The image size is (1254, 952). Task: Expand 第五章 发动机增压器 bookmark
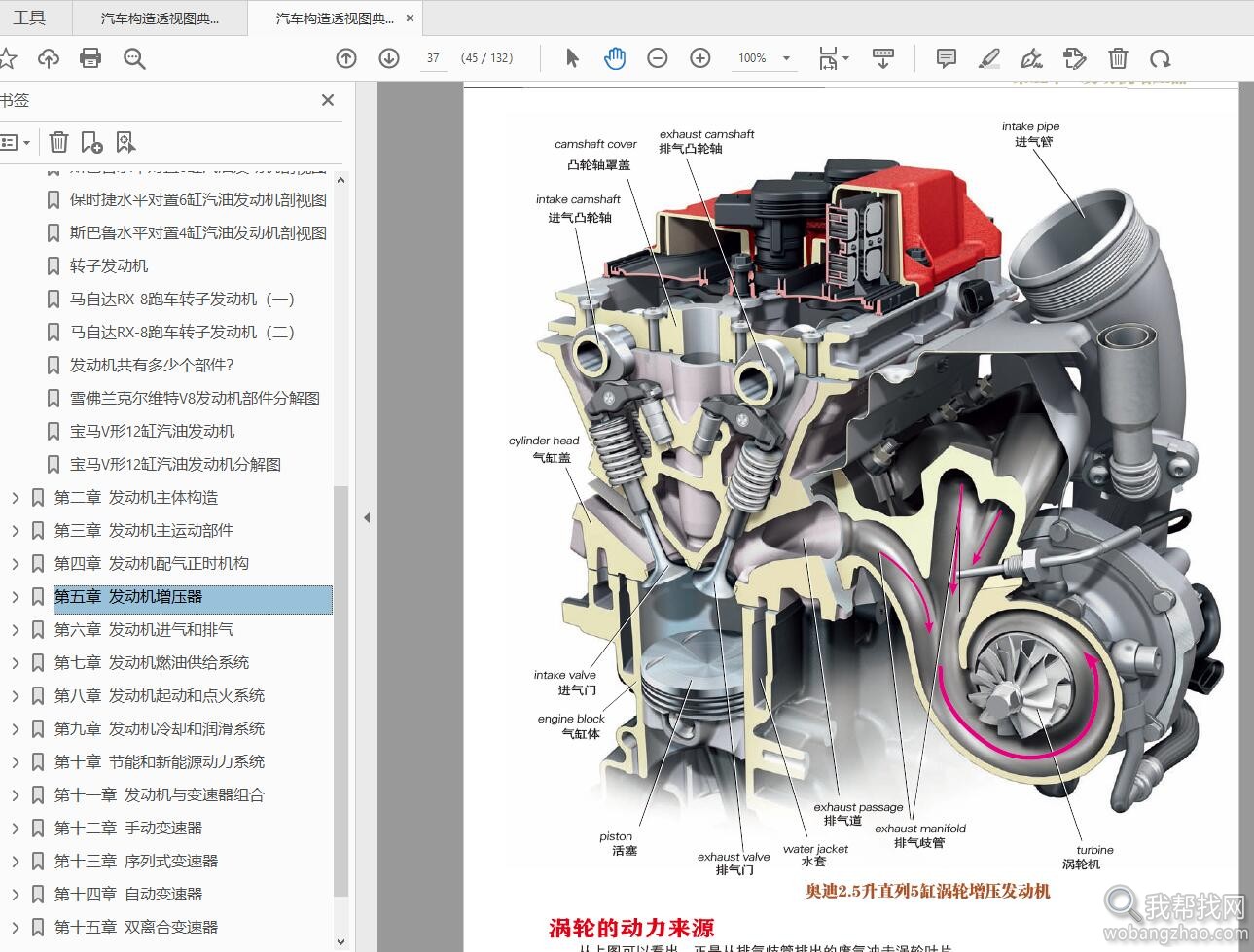pos(15,597)
